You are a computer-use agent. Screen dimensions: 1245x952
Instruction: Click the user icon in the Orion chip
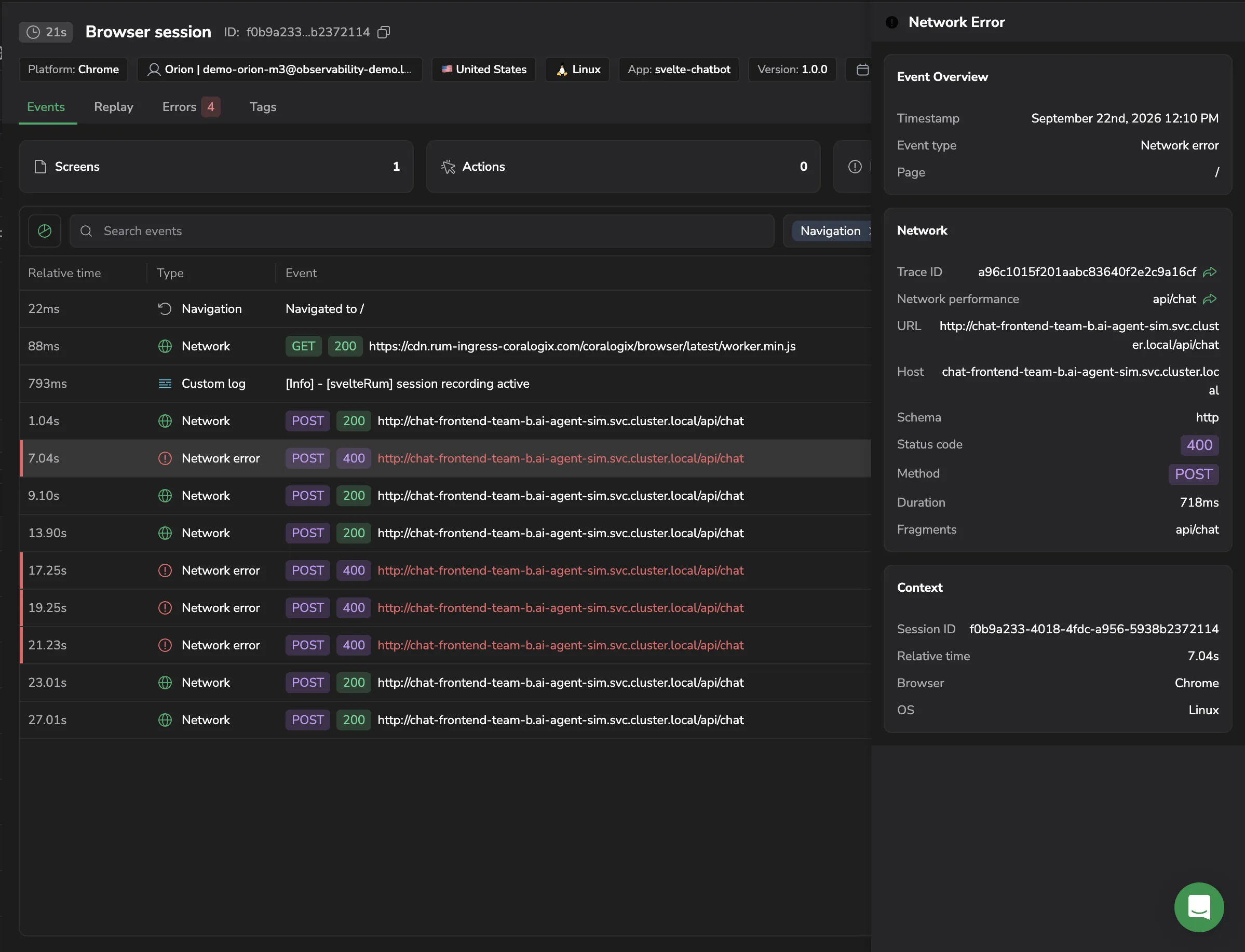(154, 70)
